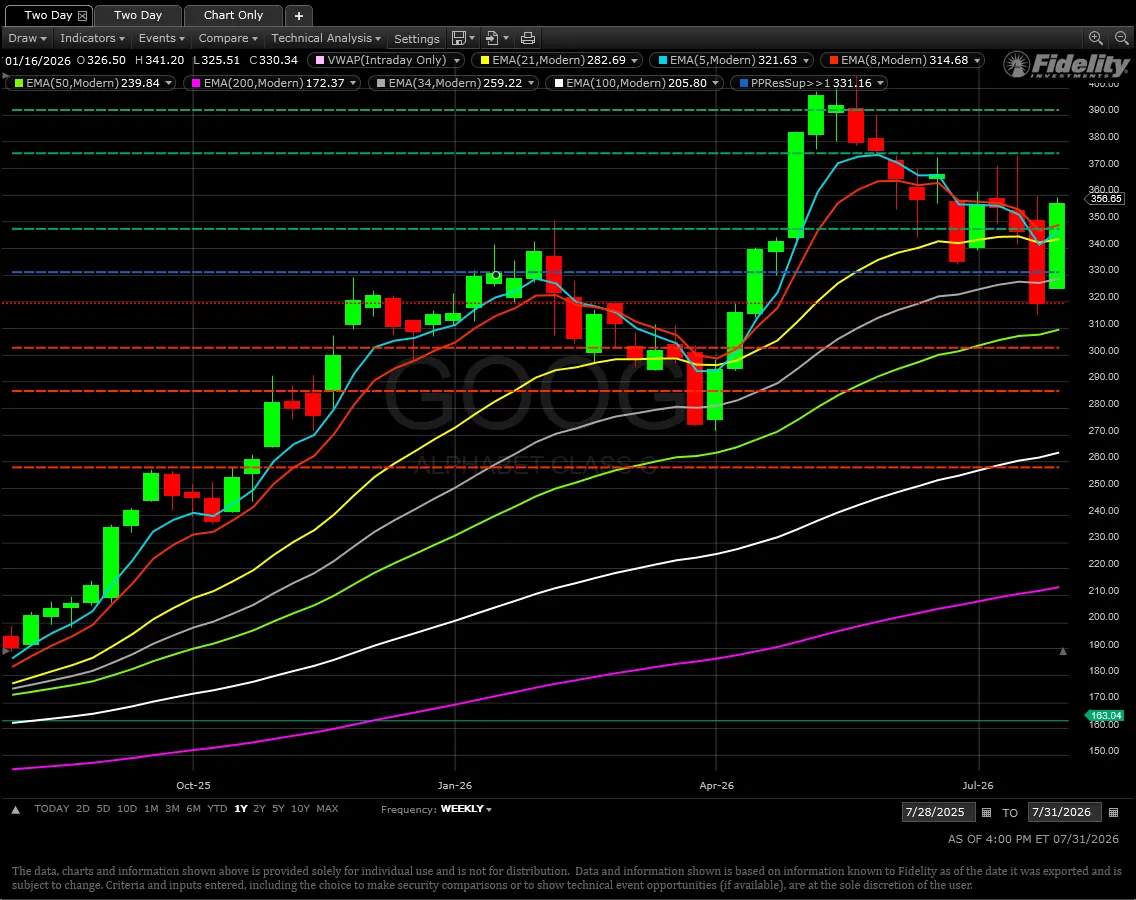Open EMA(50,Modern) indicator options arrow
The image size is (1136, 900).
pyautogui.click(x=169, y=83)
